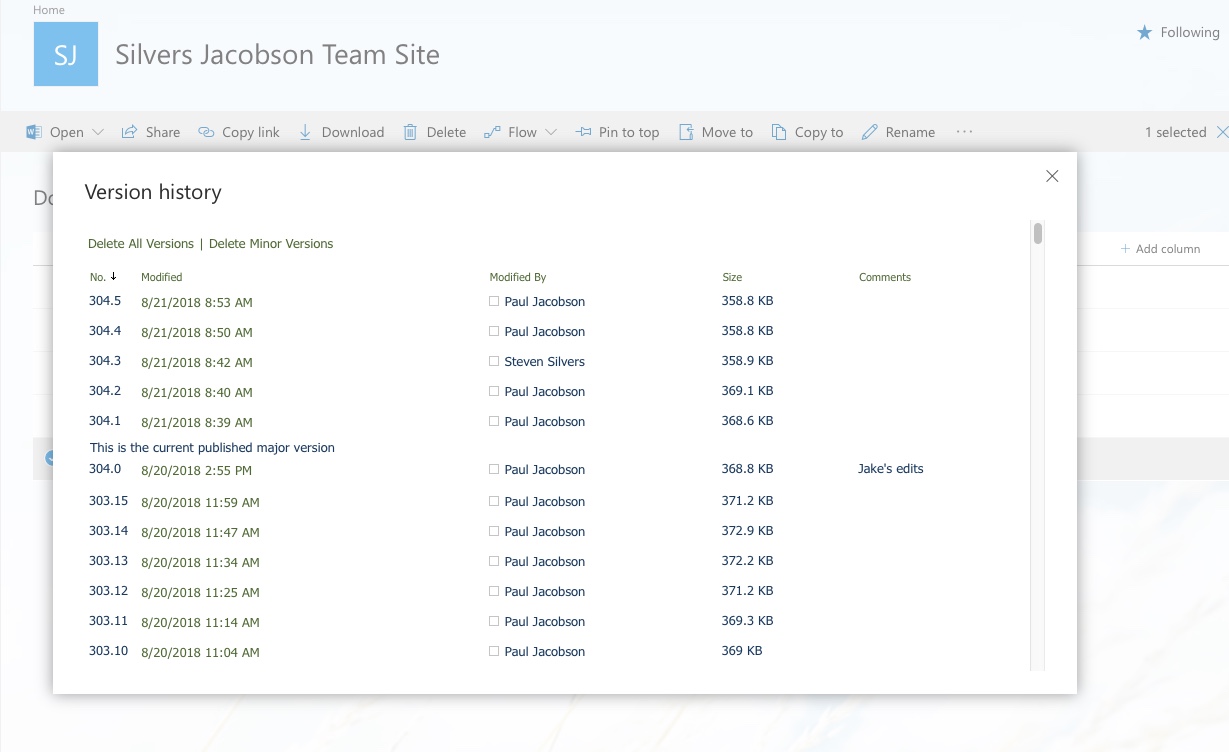This screenshot has width=1229, height=752.
Task: Click the plus icon for Add column
Action: click(1125, 249)
